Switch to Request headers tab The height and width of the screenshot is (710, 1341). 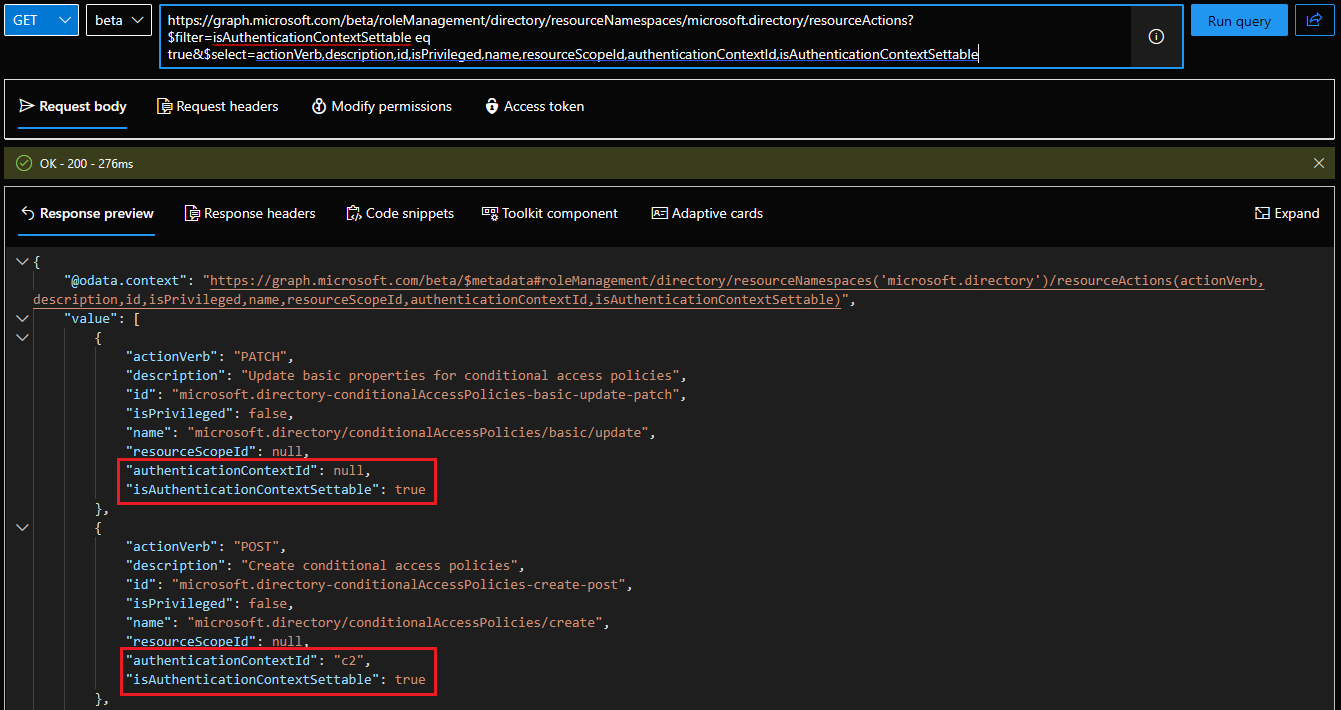(x=217, y=106)
